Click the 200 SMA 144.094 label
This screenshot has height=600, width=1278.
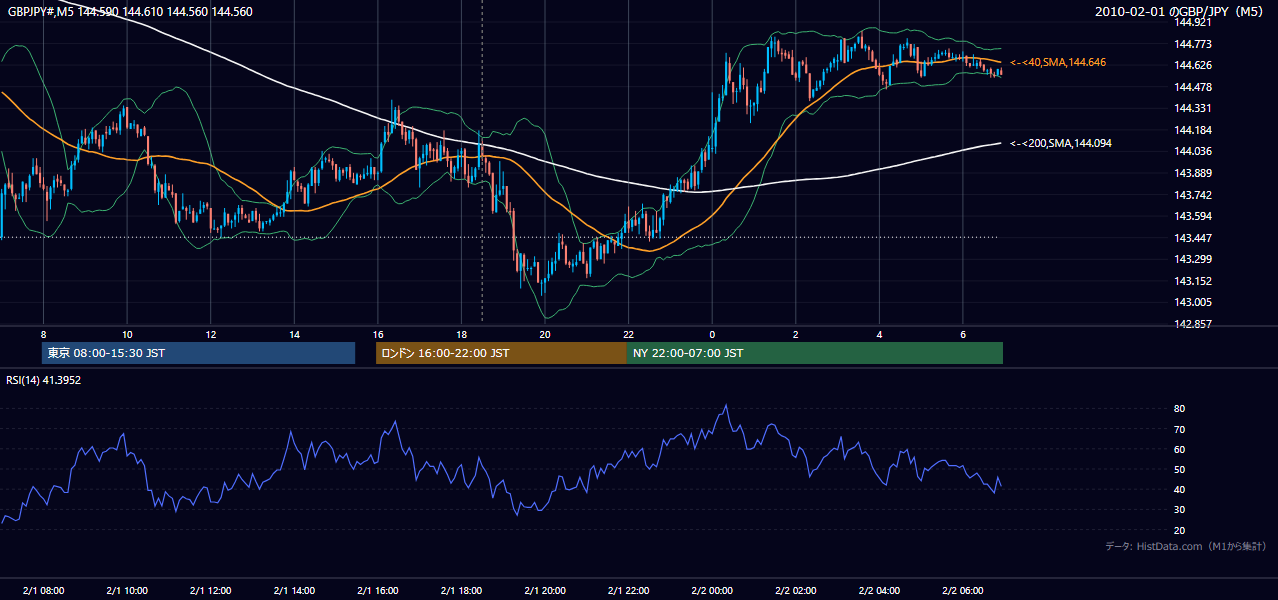click(x=1060, y=143)
